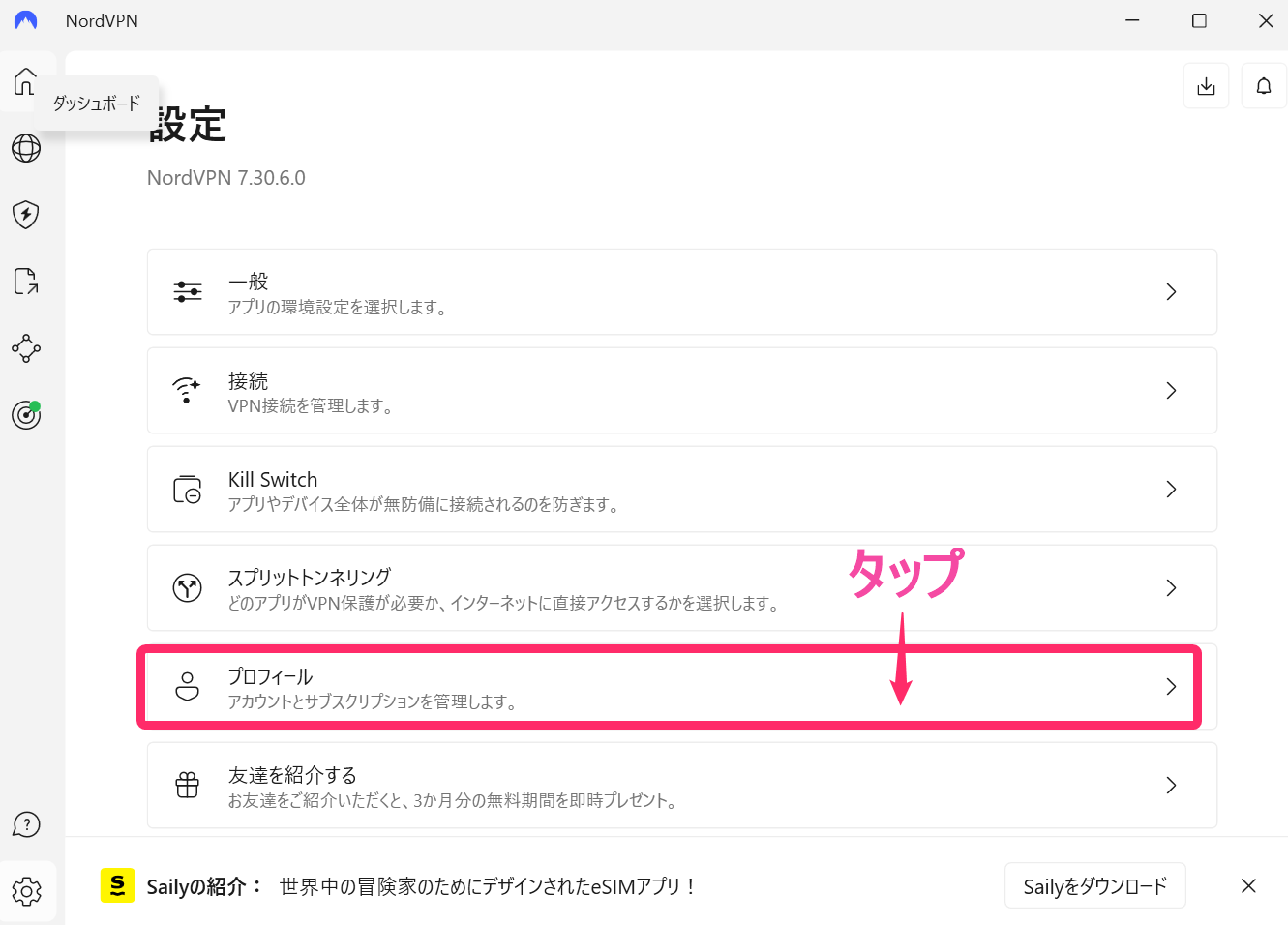Open the Dark Web Monitor radar icon
This screenshot has width=1288, height=925.
pos(26,415)
